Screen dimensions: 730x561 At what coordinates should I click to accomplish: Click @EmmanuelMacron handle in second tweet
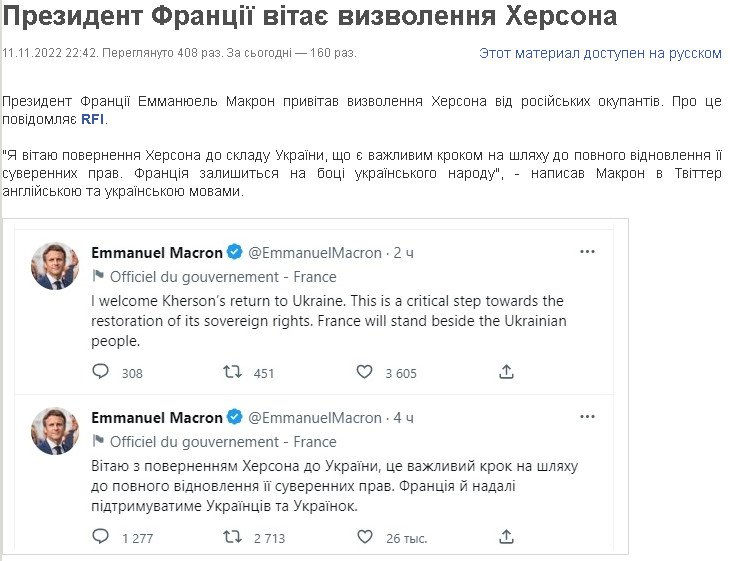314,417
